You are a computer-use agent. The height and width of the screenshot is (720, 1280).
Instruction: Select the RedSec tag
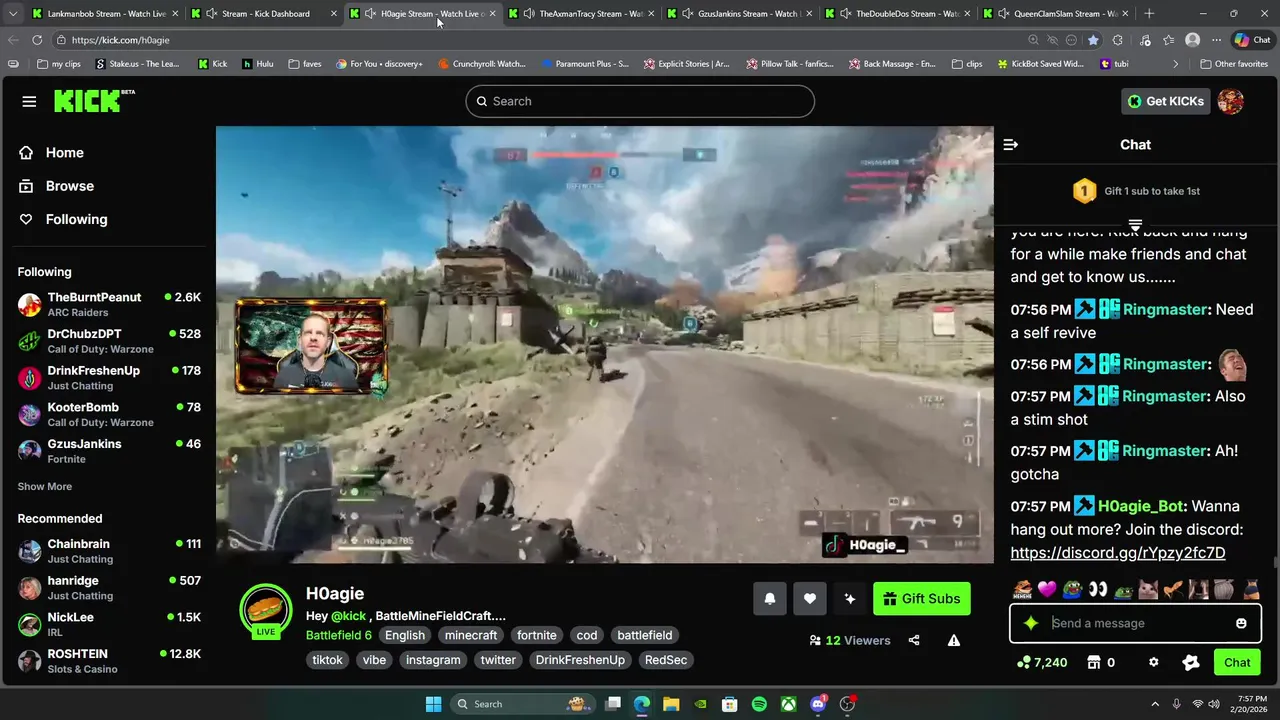[666, 660]
